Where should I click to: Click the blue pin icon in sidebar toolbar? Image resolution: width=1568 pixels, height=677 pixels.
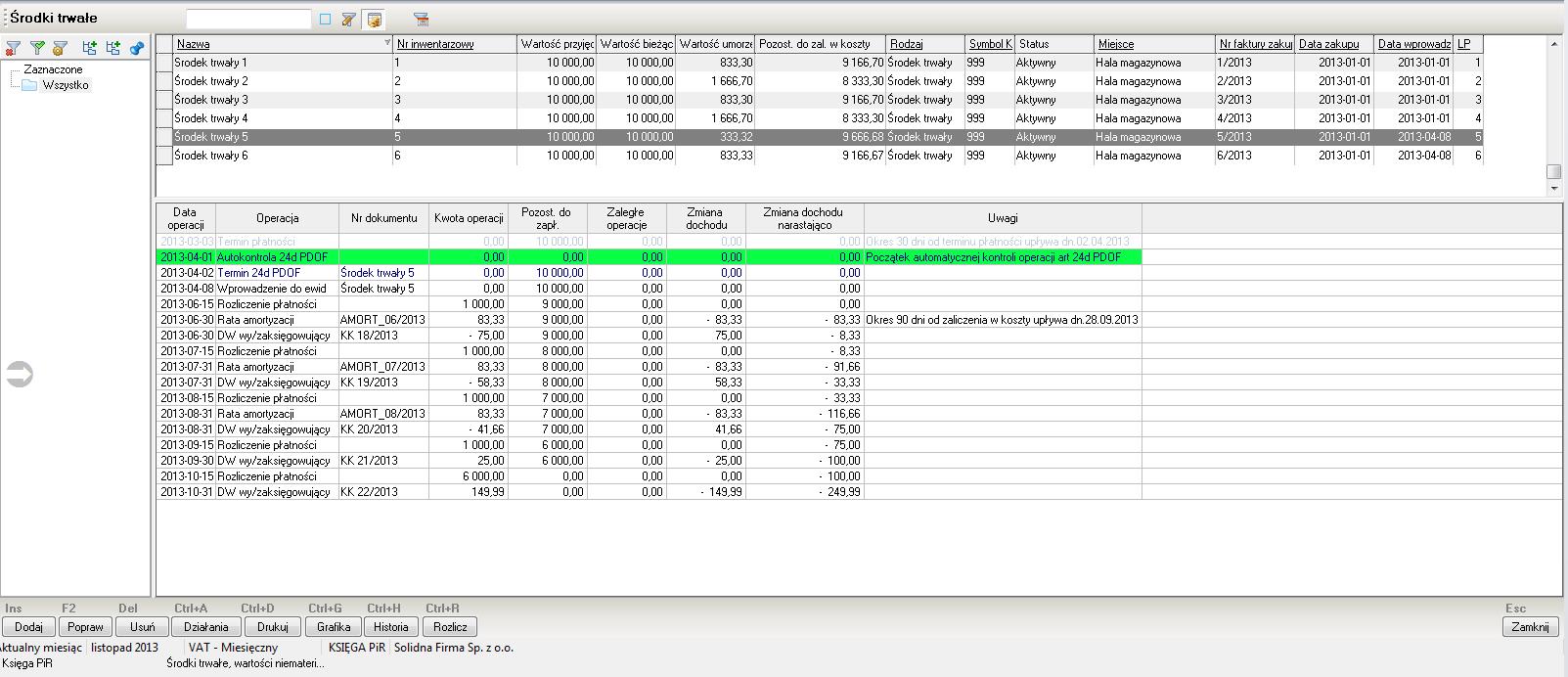[137, 47]
